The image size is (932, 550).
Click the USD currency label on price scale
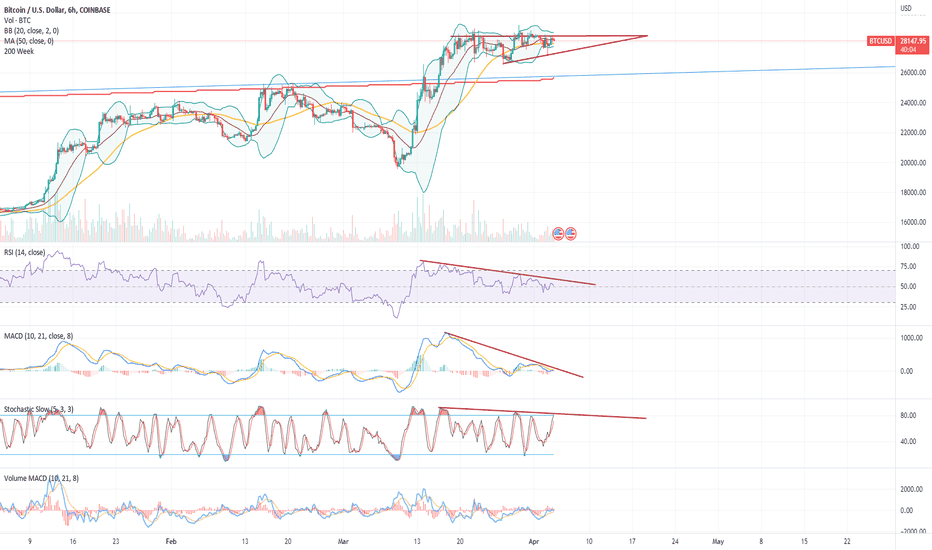906,9
